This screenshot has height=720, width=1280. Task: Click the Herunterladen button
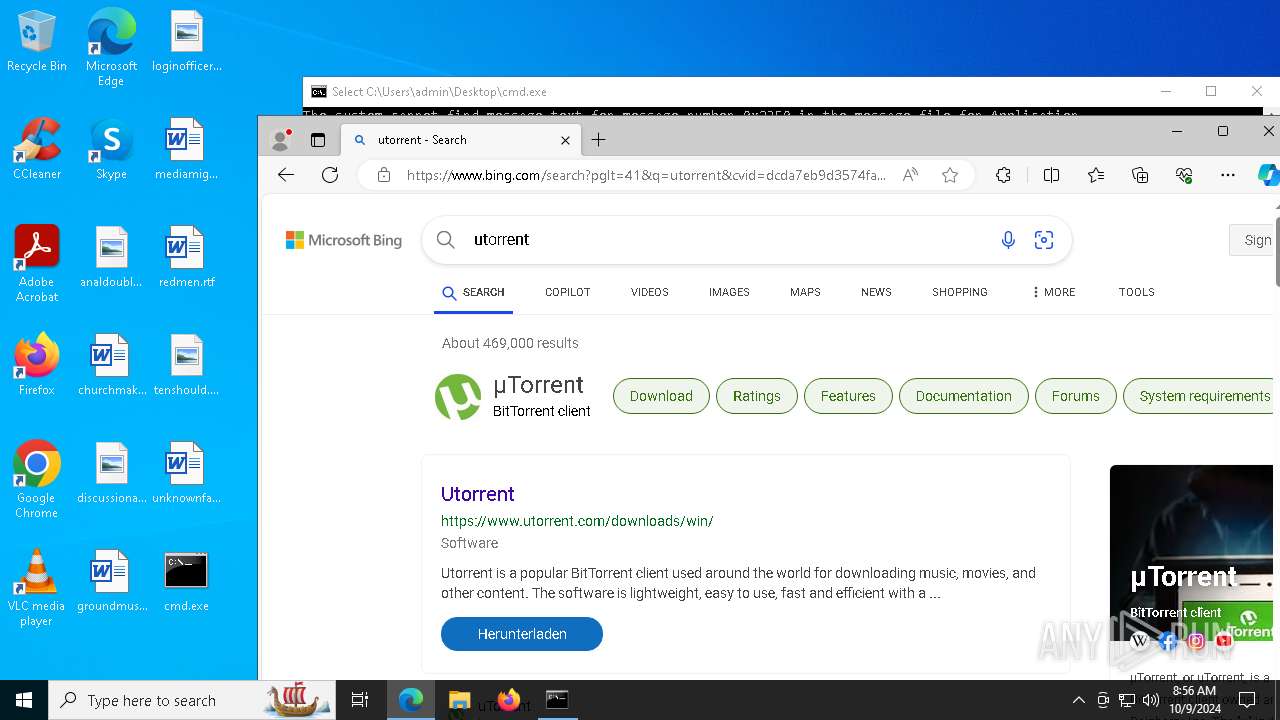coord(522,634)
